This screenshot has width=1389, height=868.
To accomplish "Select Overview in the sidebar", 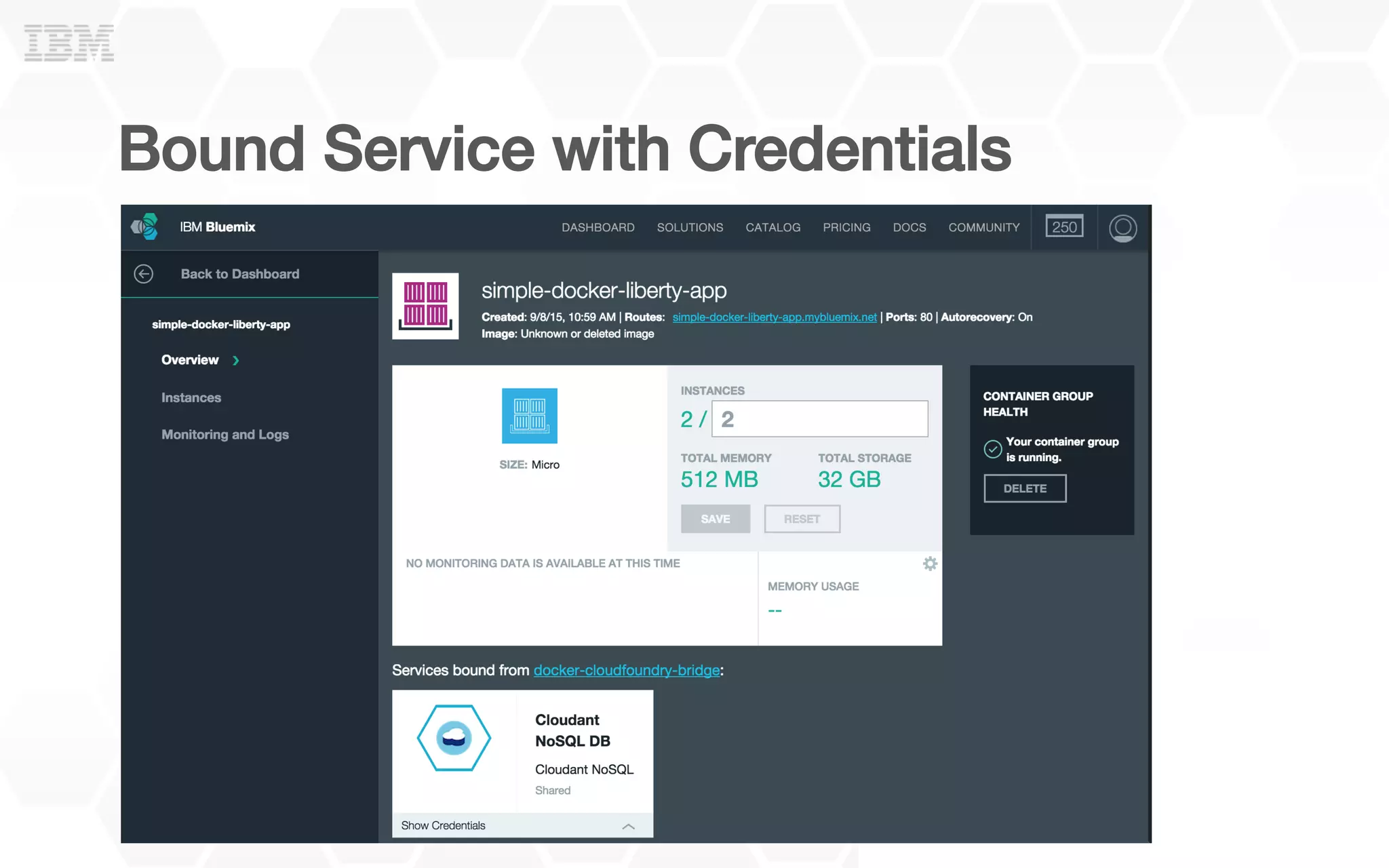I will (190, 360).
